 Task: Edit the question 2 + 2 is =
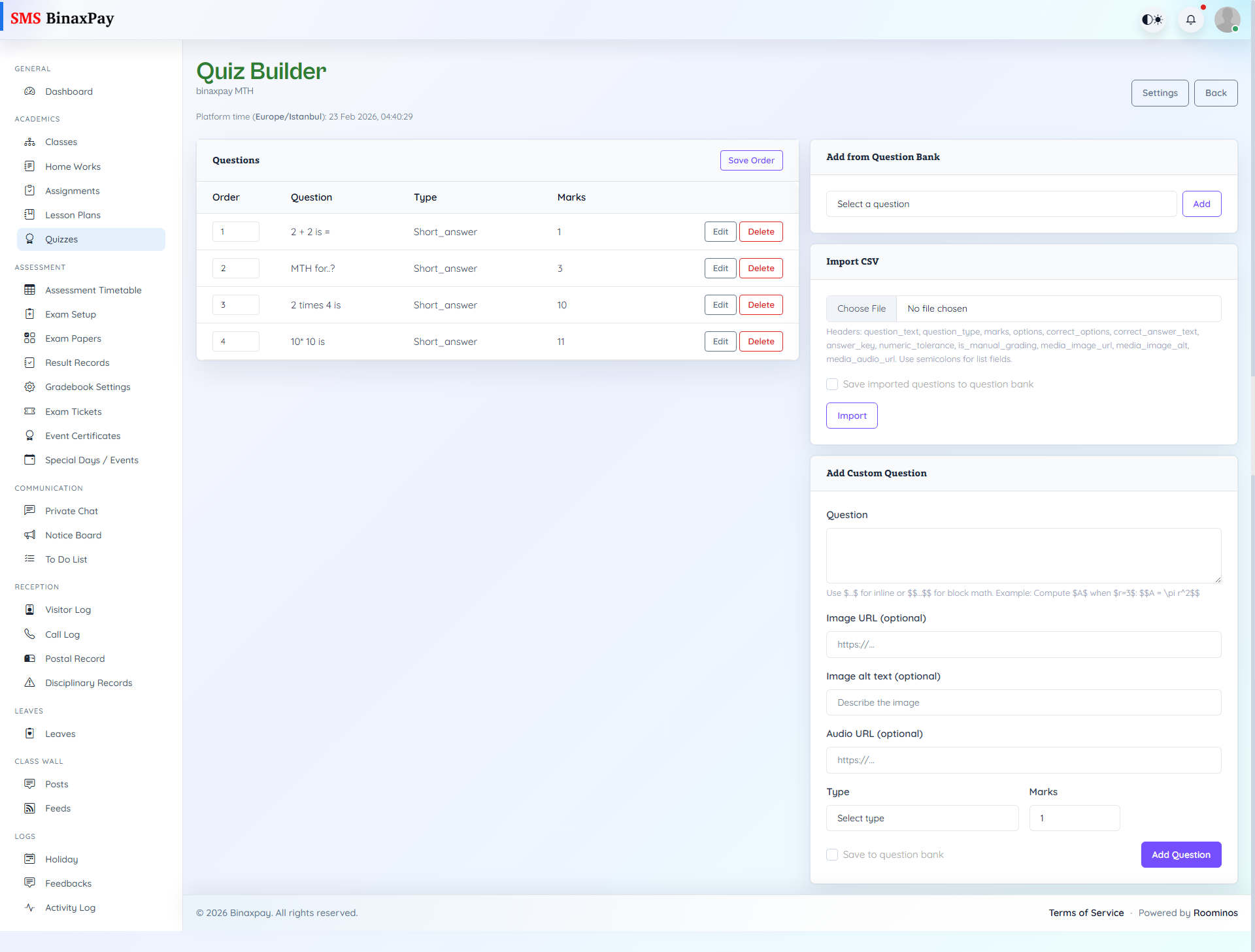[x=720, y=231]
